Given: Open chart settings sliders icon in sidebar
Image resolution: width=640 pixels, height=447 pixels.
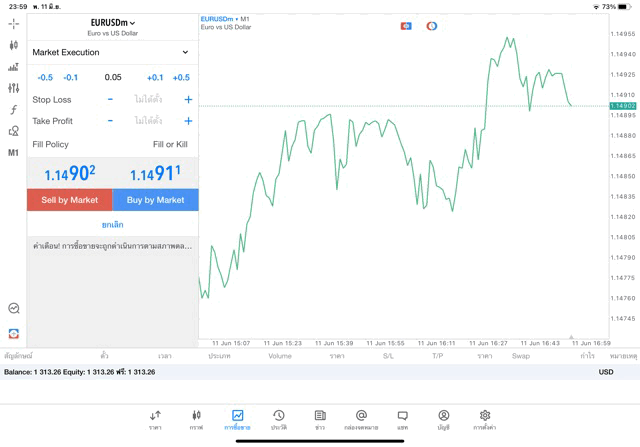Looking at the screenshot, I should pyautogui.click(x=13, y=88).
